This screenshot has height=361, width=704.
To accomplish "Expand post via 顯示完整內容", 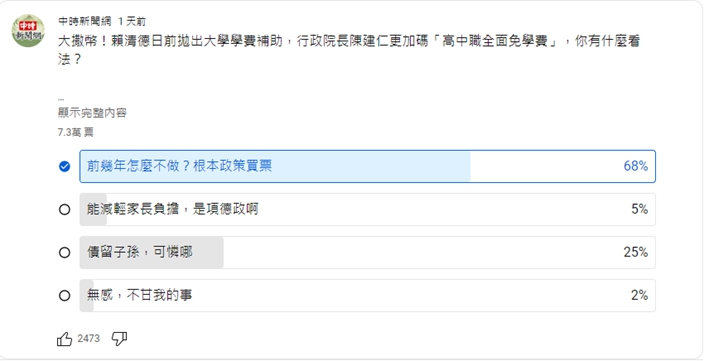I will pyautogui.click(x=92, y=113).
